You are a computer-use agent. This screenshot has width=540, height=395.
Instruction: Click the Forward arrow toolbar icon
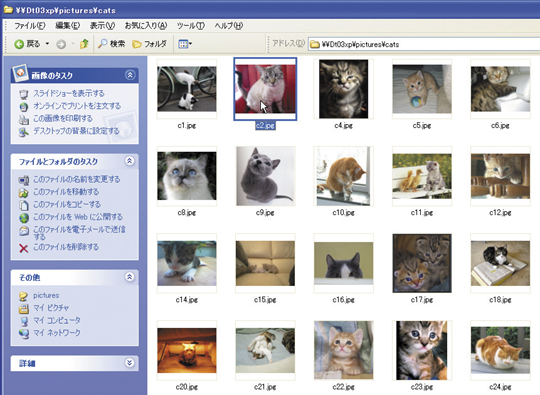tap(61, 44)
